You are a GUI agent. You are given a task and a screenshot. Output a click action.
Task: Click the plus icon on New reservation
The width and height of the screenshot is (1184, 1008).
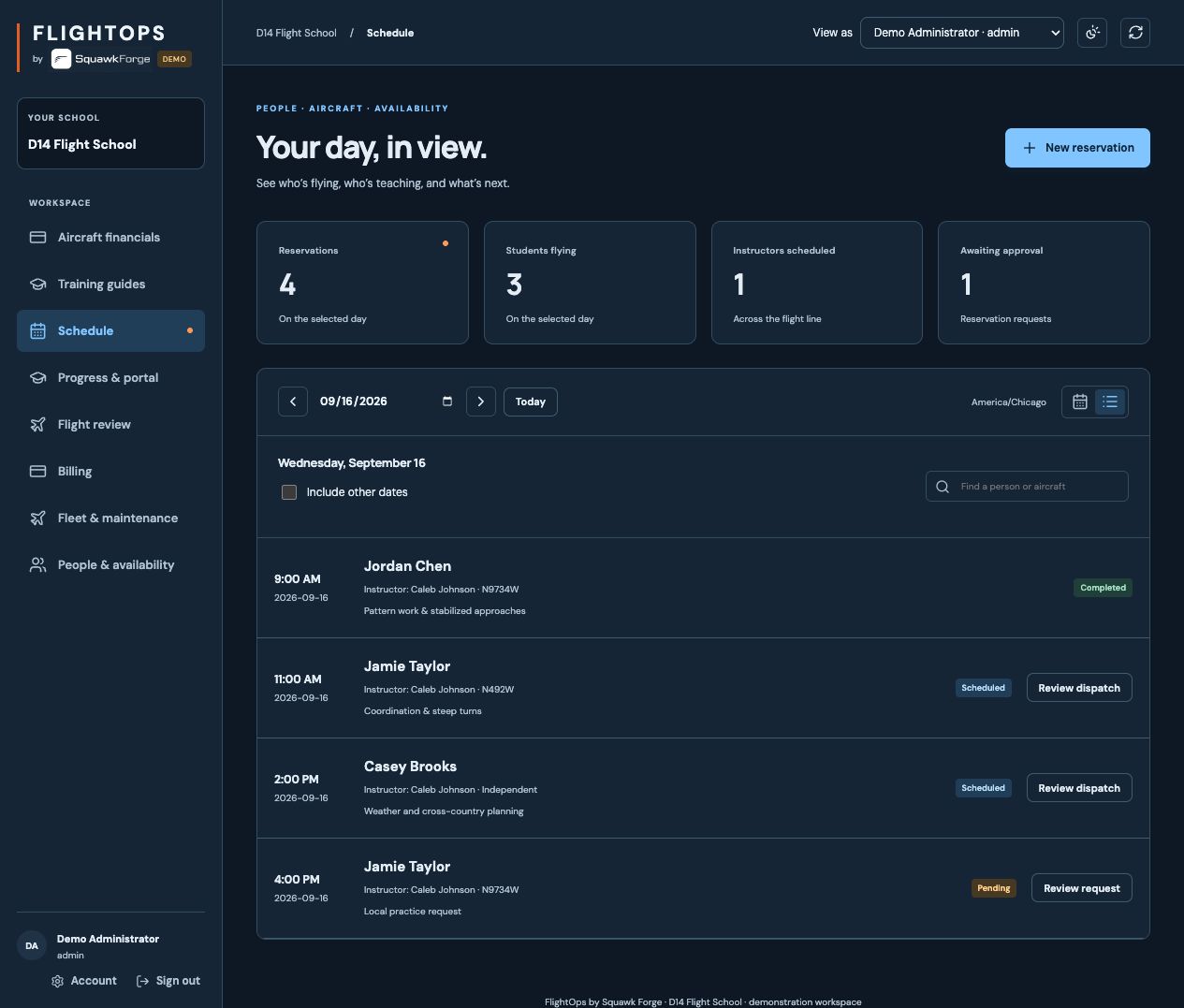(1030, 148)
